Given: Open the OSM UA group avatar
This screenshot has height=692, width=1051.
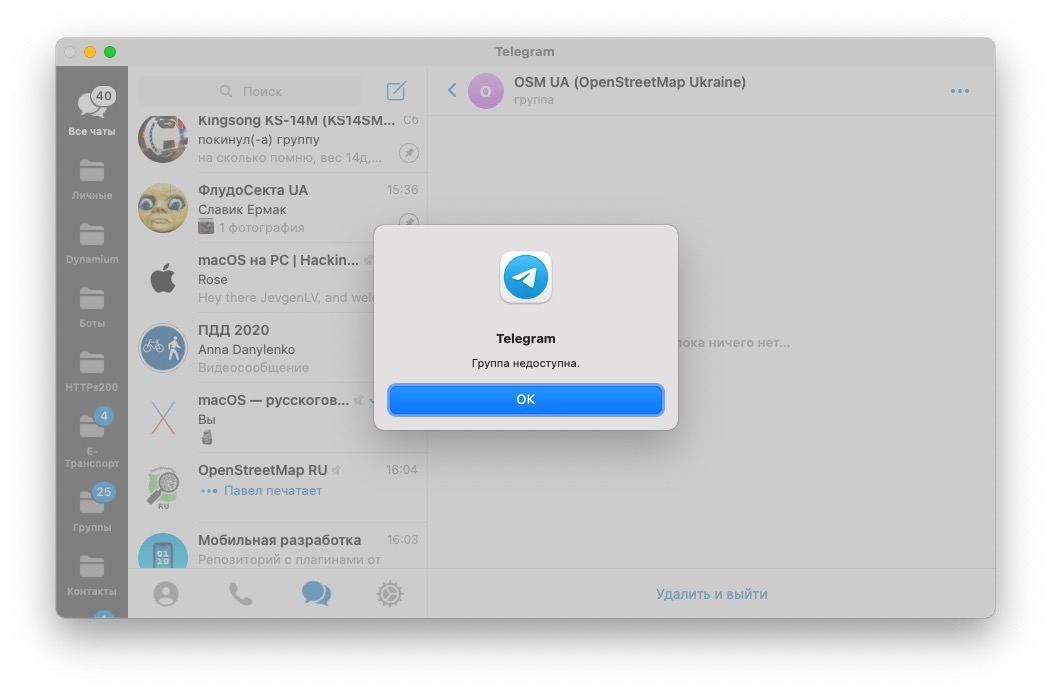Looking at the screenshot, I should point(485,91).
